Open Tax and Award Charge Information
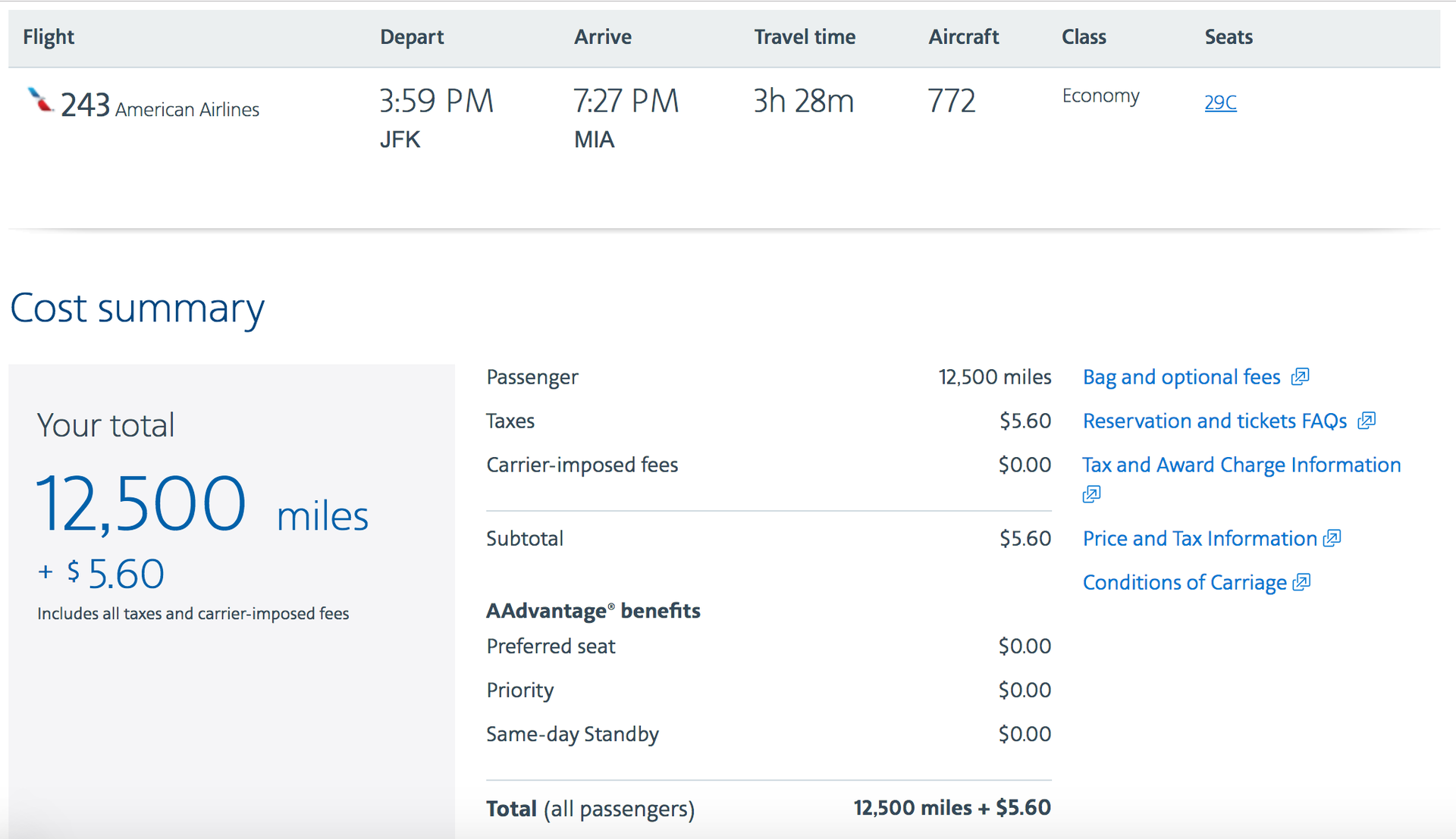 pyautogui.click(x=1241, y=465)
